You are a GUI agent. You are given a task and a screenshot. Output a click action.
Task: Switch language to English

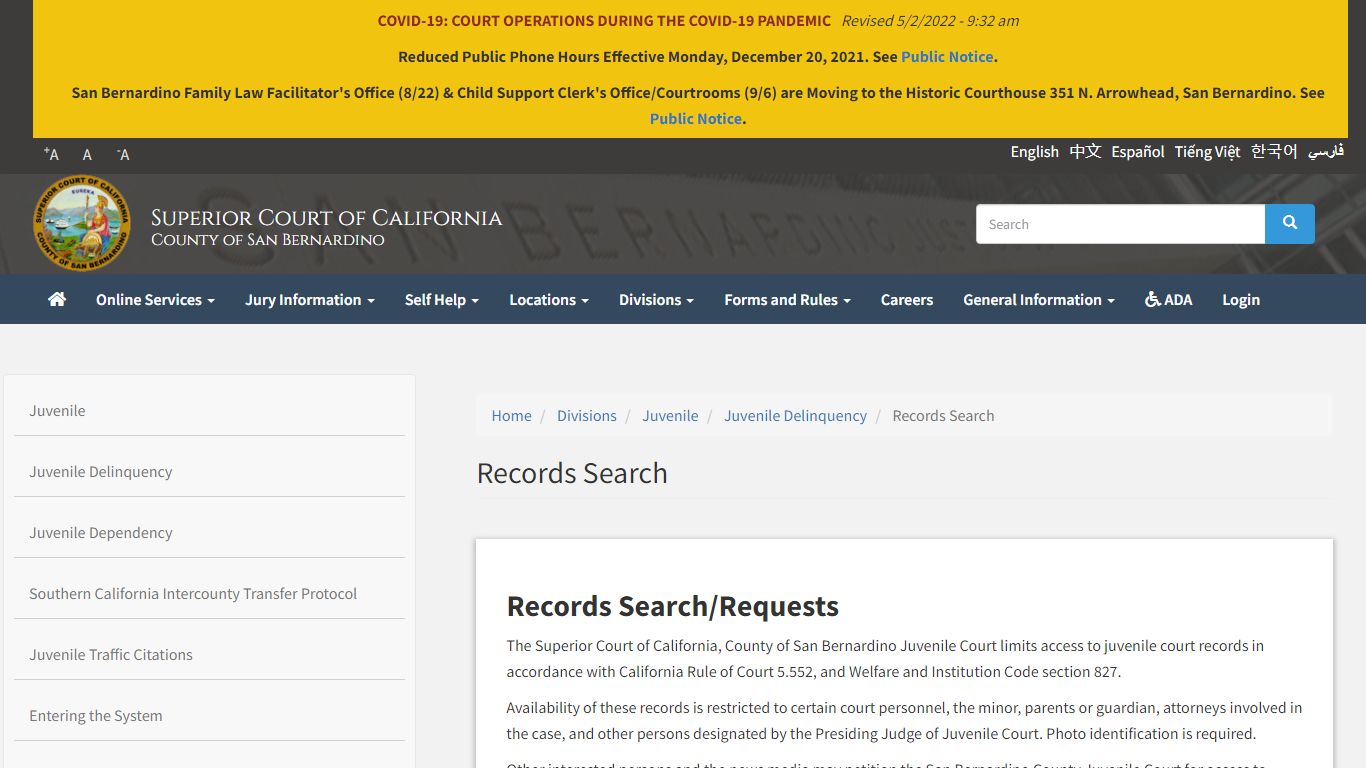[1034, 152]
